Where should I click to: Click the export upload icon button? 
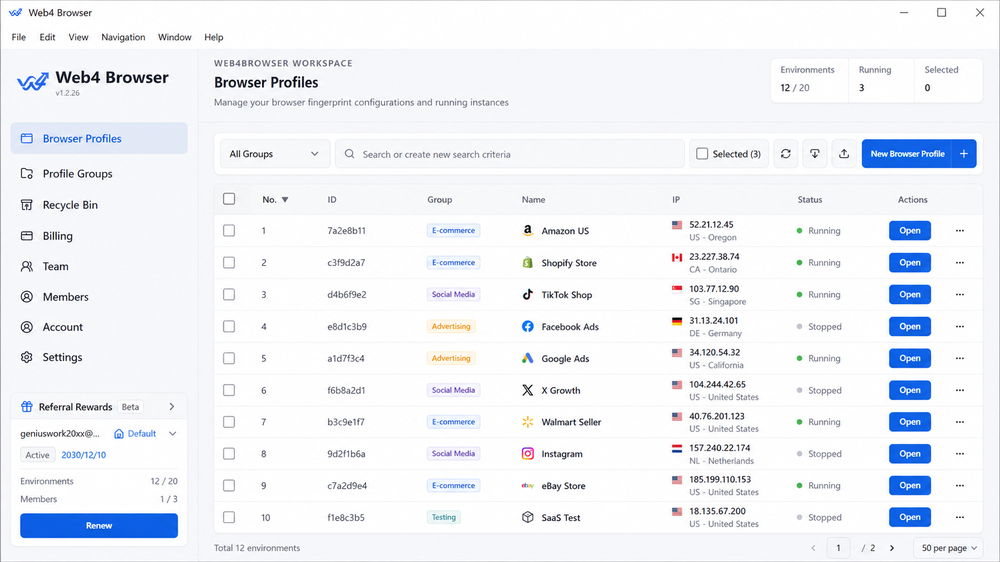(x=844, y=154)
